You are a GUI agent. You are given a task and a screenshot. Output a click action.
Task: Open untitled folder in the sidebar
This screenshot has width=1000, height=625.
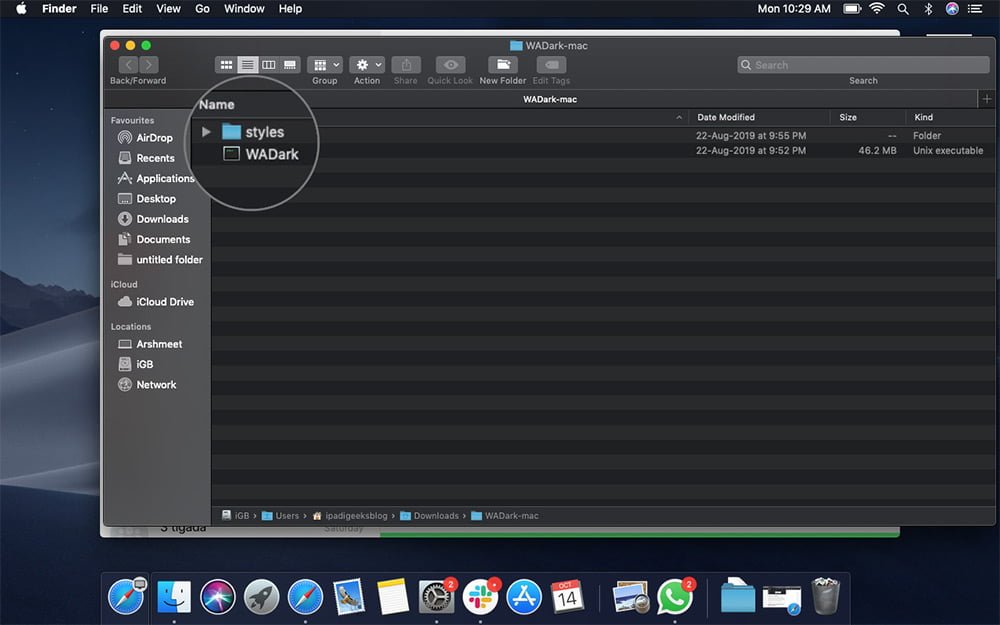coord(160,260)
